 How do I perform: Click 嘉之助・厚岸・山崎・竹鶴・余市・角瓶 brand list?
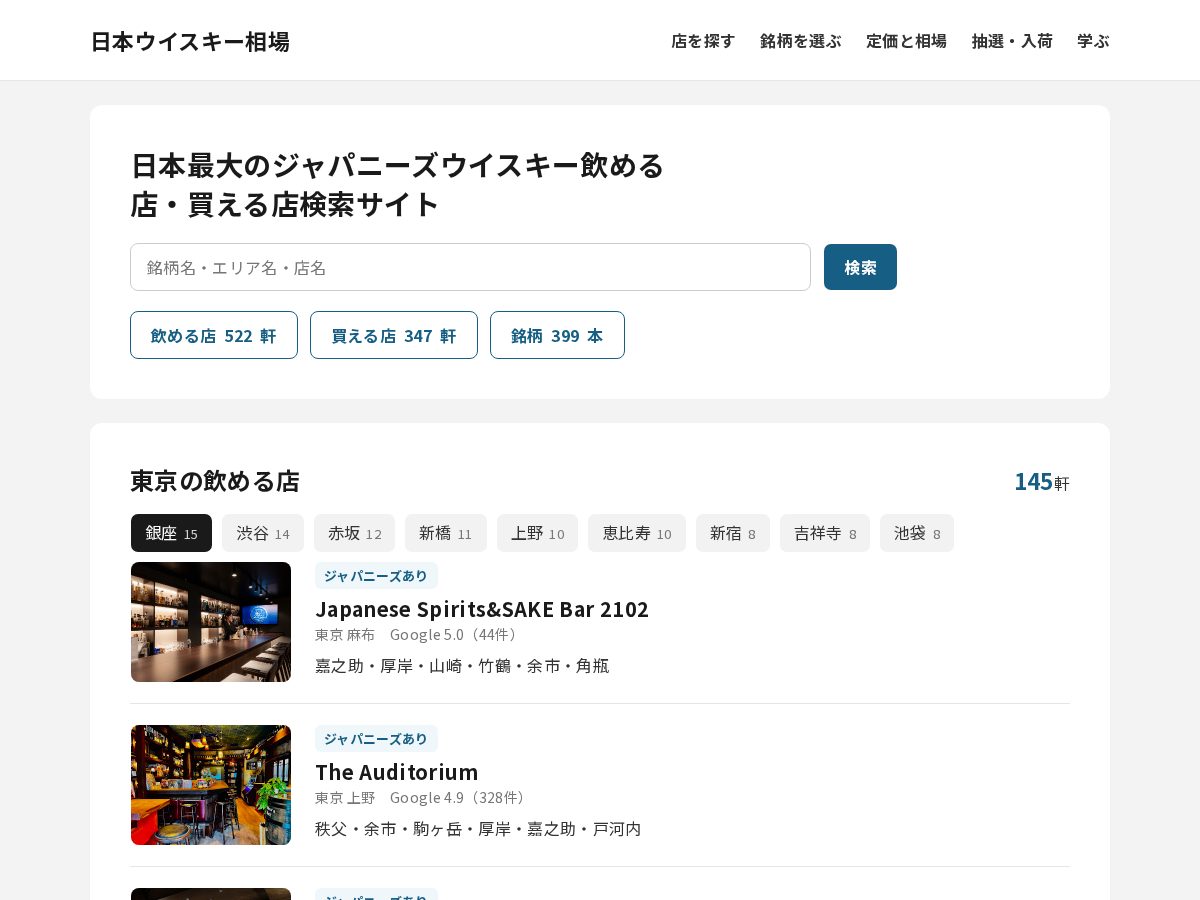click(462, 665)
